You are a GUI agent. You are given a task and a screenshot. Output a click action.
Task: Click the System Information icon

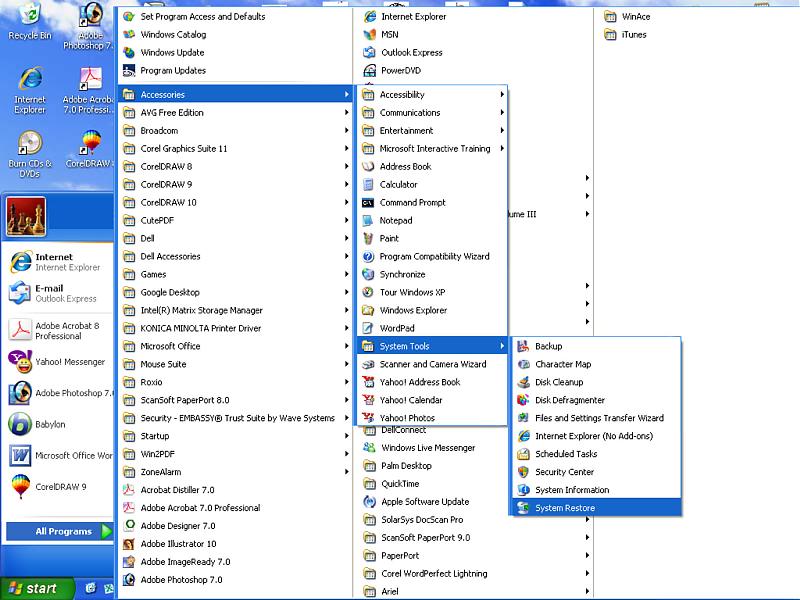pyautogui.click(x=523, y=490)
